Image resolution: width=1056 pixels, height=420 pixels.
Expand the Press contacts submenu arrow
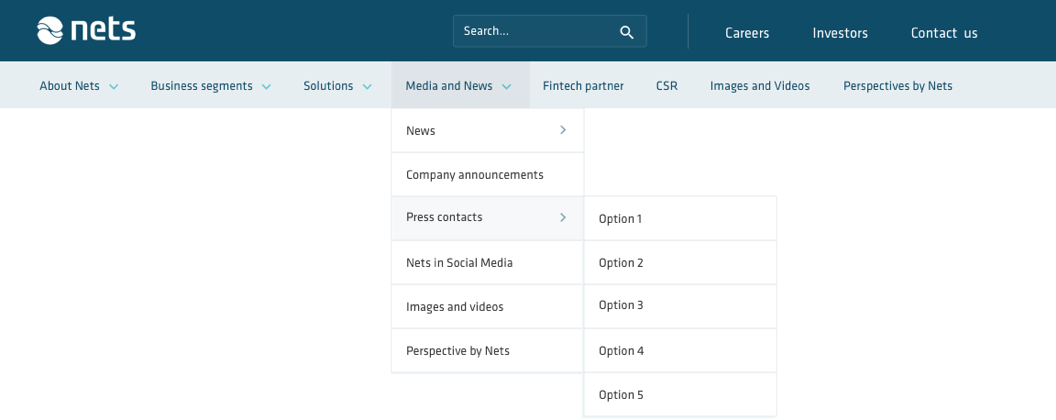coord(563,217)
